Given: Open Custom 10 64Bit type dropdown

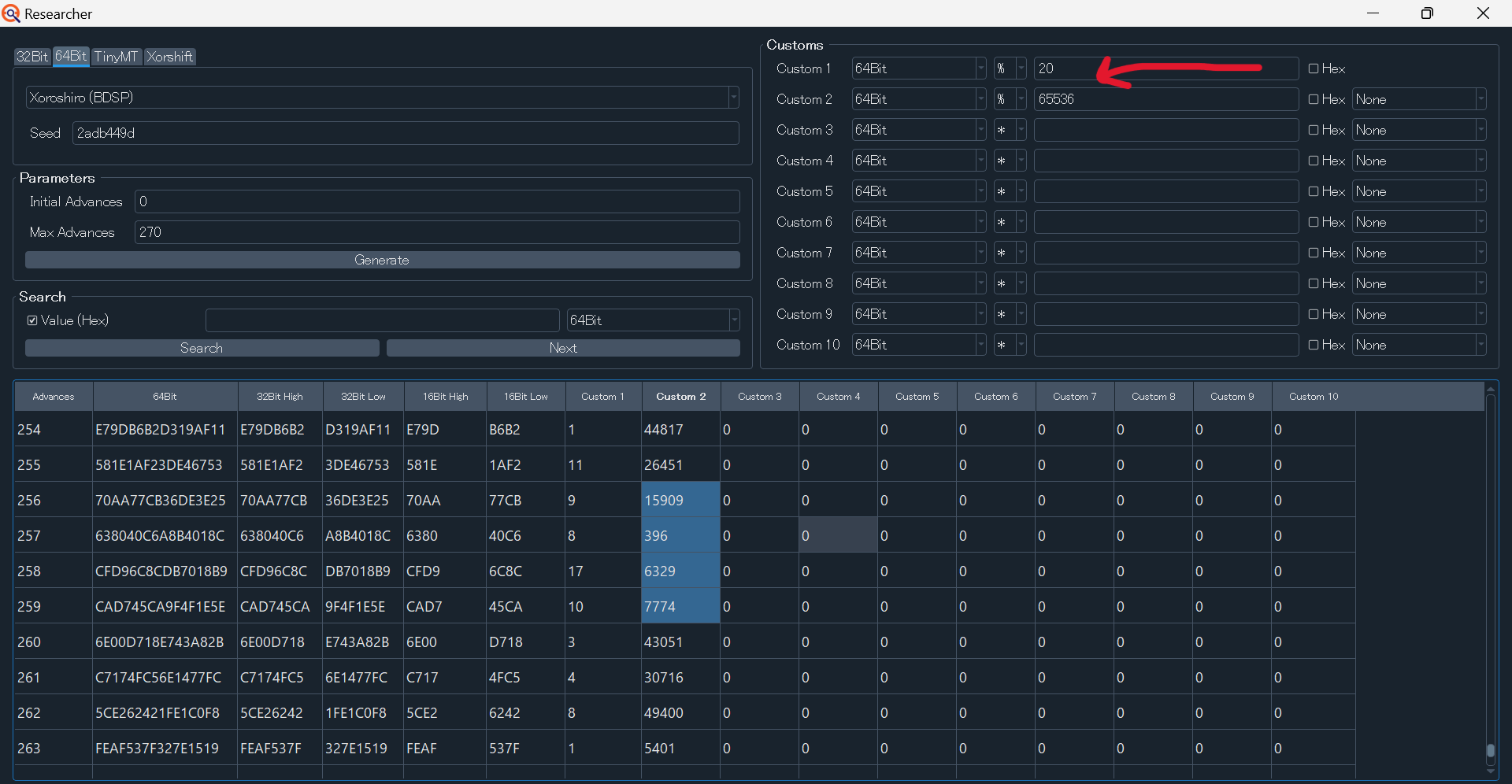Looking at the screenshot, I should tap(918, 345).
